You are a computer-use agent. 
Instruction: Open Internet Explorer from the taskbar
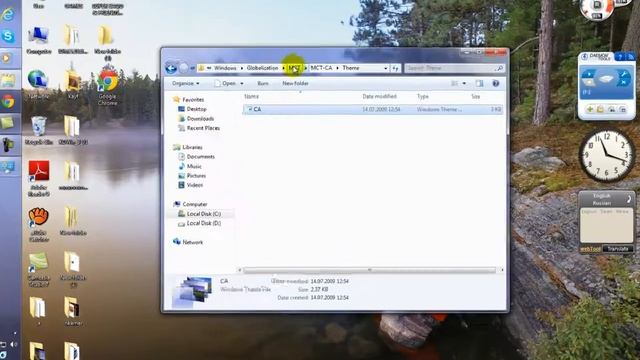pos(7,15)
